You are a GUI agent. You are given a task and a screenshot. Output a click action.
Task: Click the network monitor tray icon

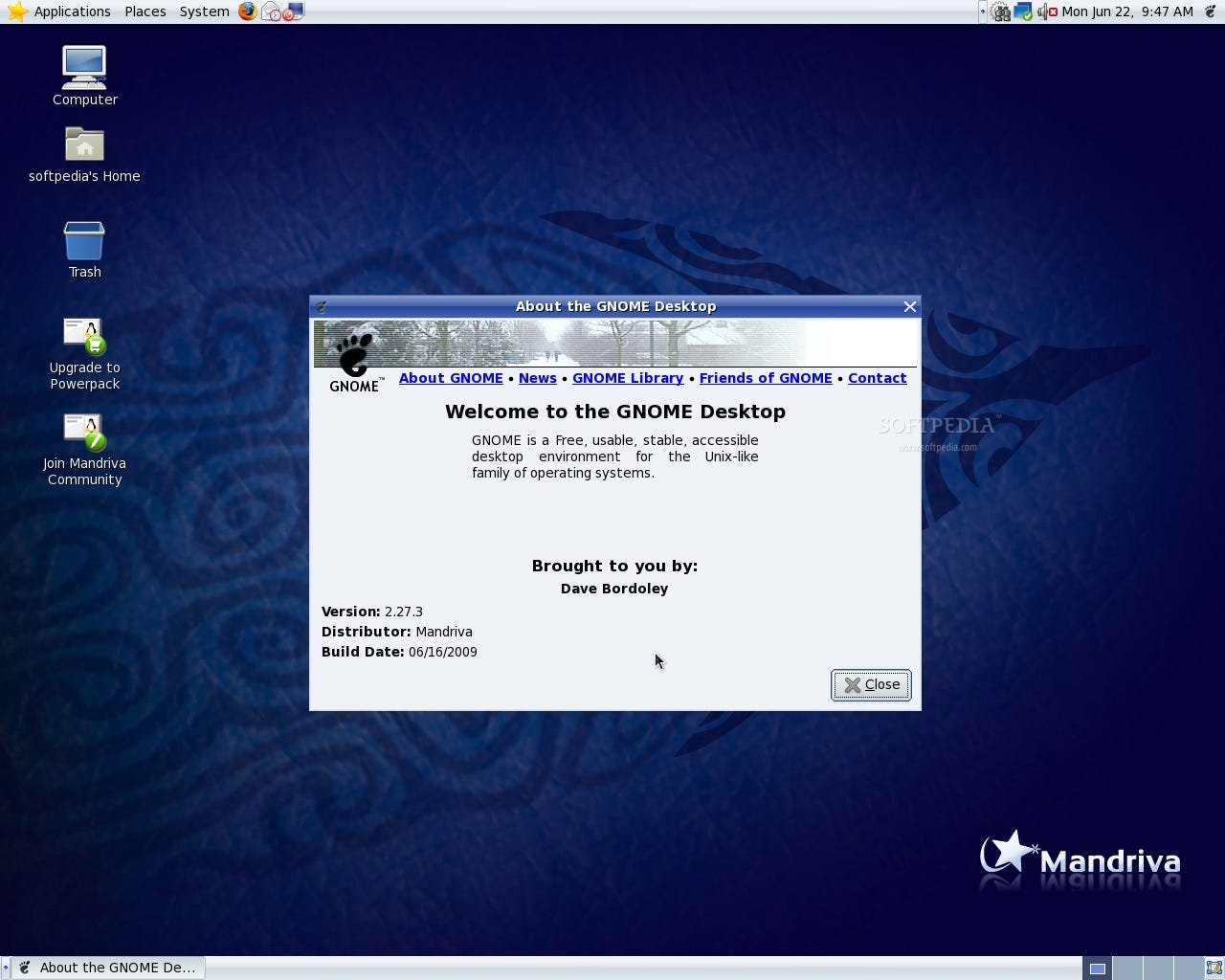click(1023, 12)
